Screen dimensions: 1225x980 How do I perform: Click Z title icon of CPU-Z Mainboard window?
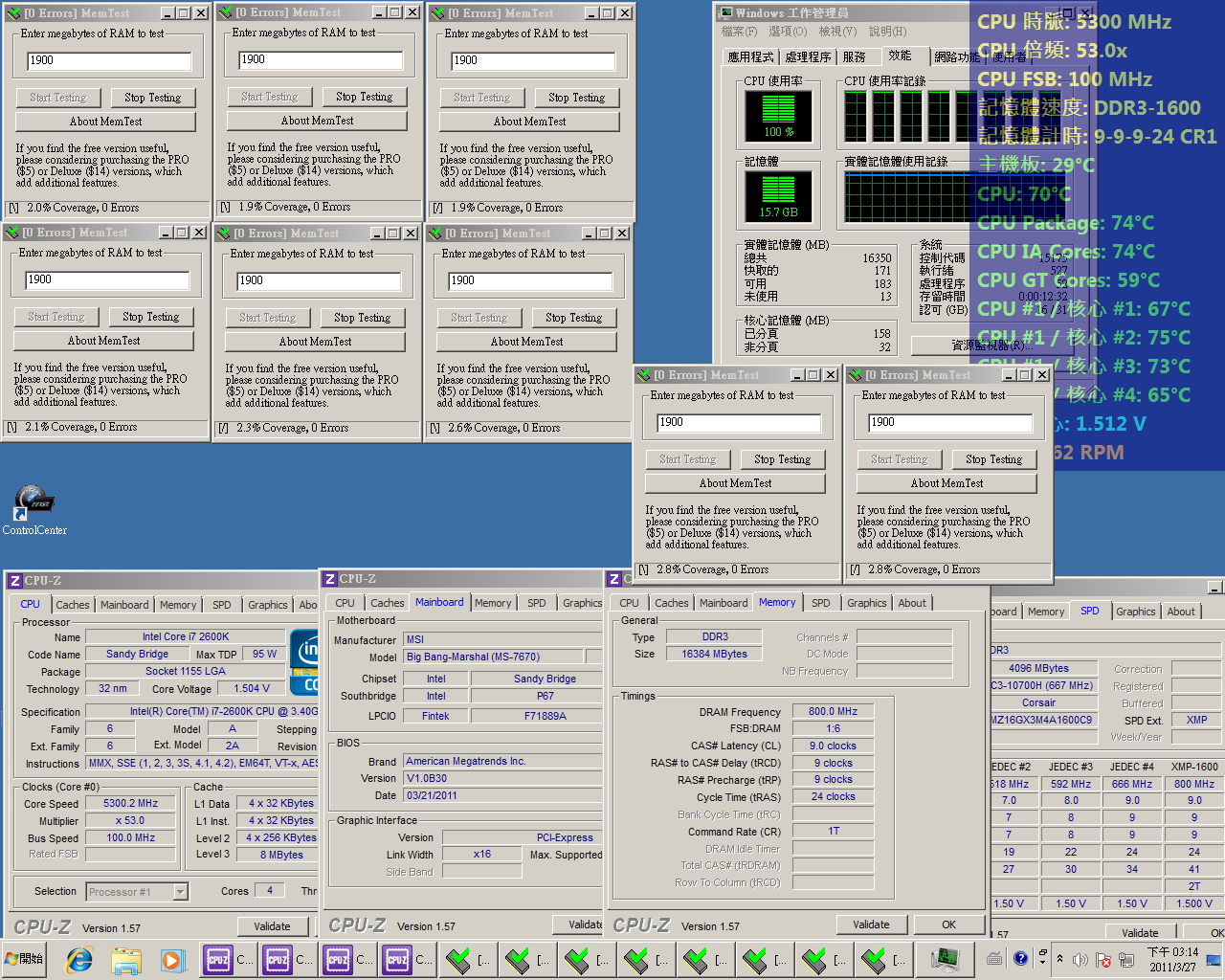pyautogui.click(x=330, y=579)
